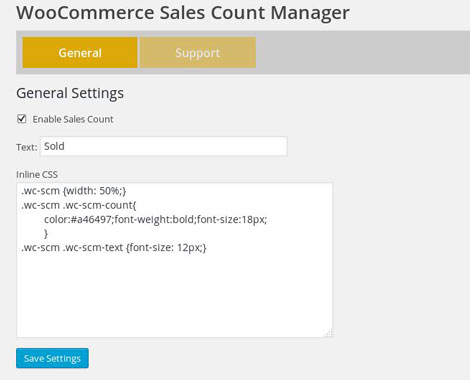This screenshot has width=470, height=380.
Task: Open the Support tab
Action: (198, 53)
